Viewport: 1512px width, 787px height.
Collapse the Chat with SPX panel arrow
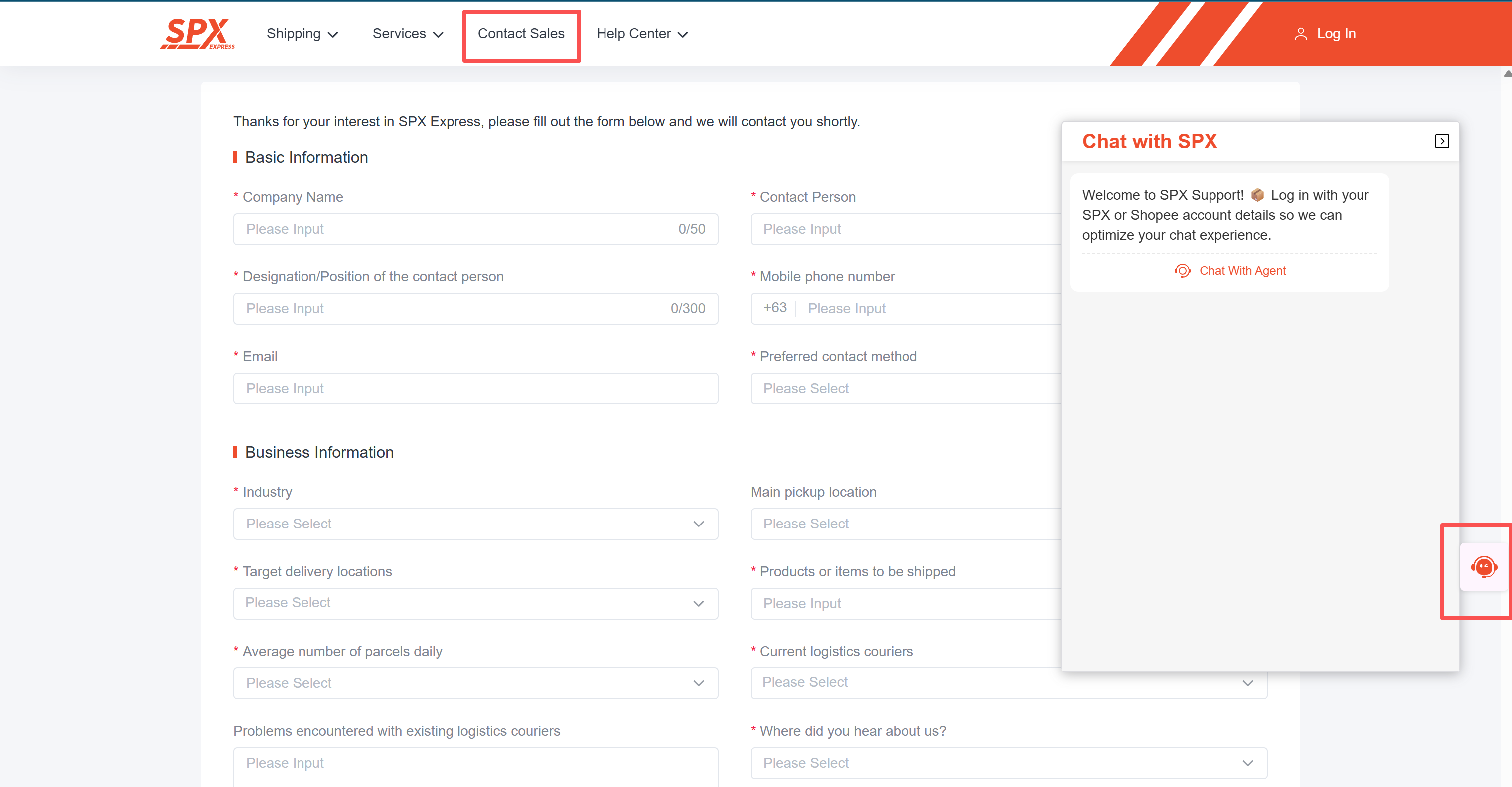coord(1442,141)
